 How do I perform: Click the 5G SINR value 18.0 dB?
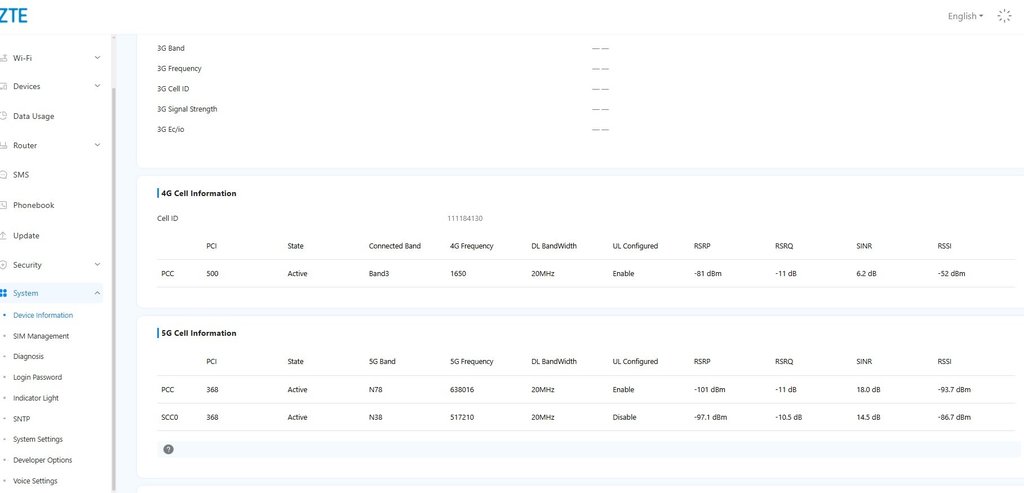pyautogui.click(x=869, y=390)
